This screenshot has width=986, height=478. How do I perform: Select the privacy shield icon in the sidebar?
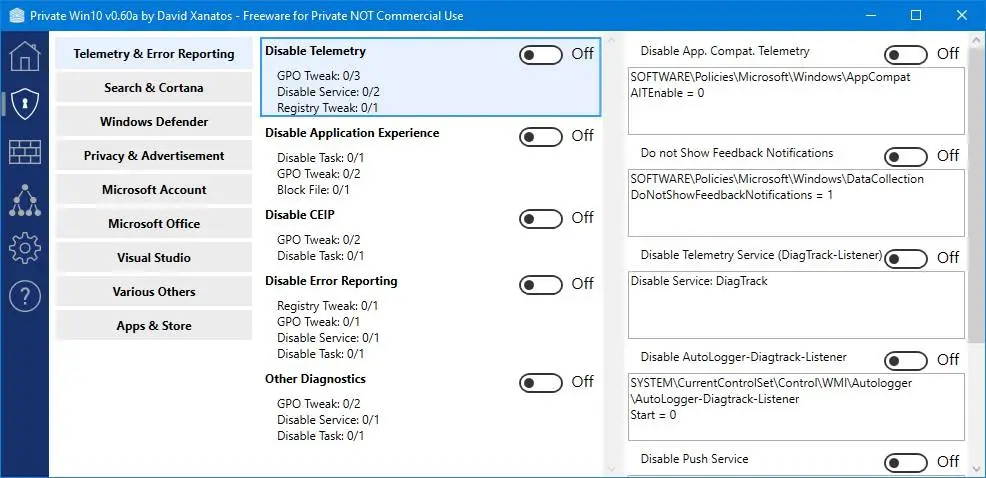click(x=24, y=103)
